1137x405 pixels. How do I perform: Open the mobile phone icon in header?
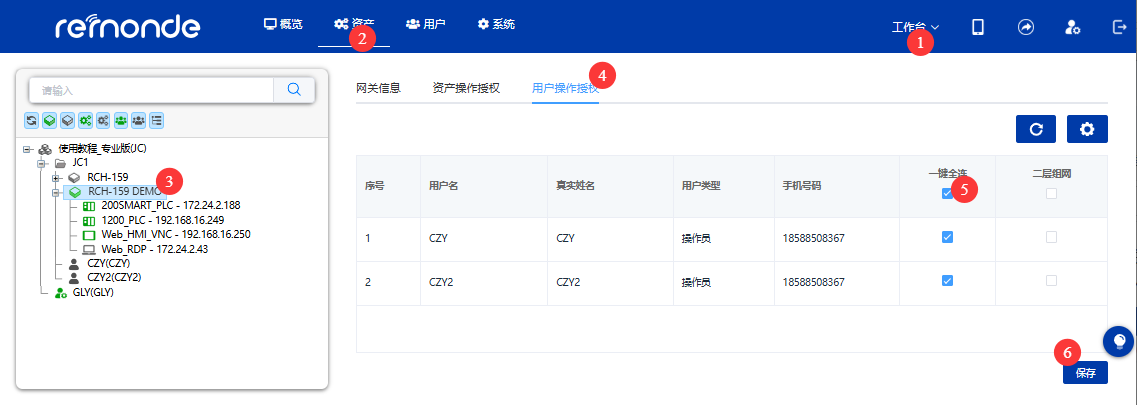977,27
